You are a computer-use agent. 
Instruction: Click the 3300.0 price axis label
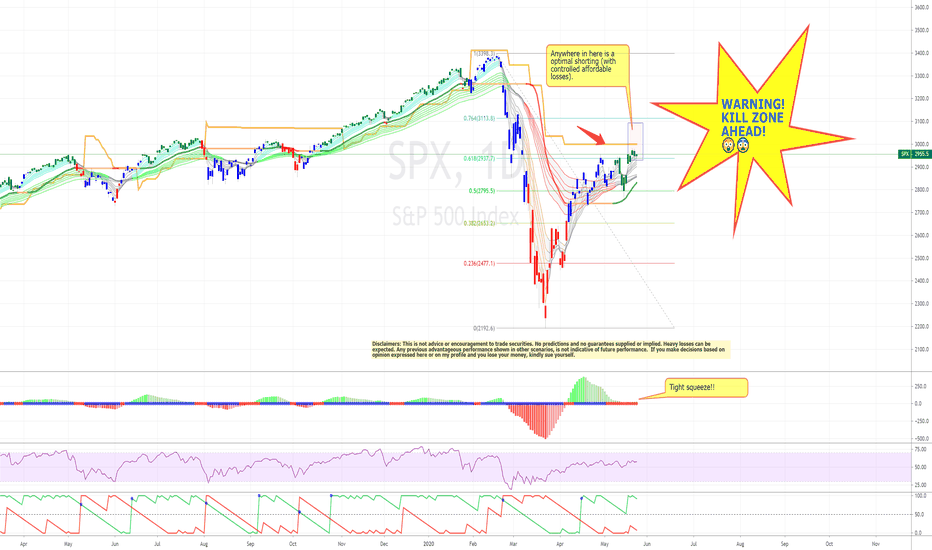coord(921,76)
